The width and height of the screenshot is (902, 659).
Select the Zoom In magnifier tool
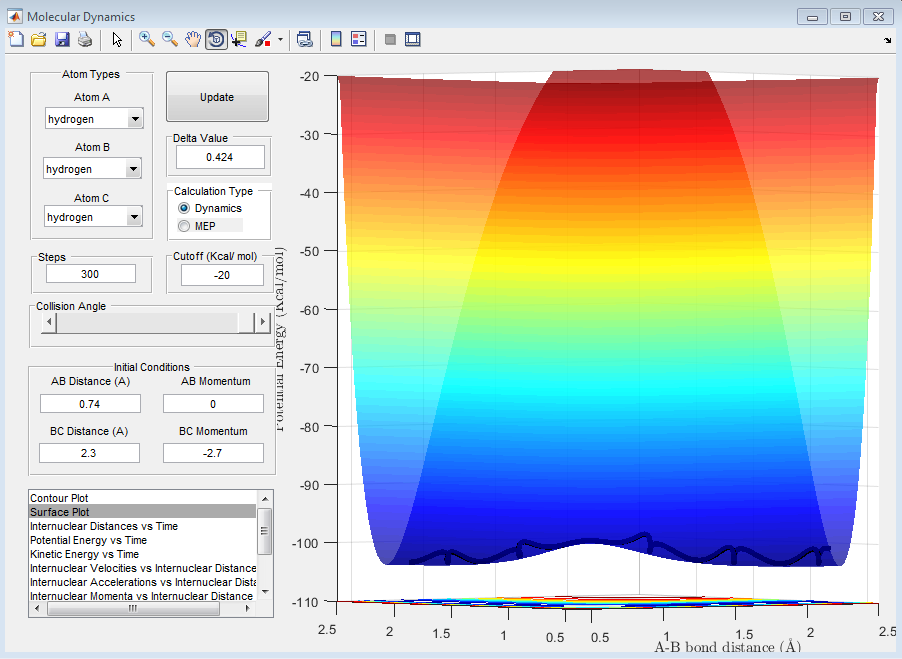(x=146, y=39)
